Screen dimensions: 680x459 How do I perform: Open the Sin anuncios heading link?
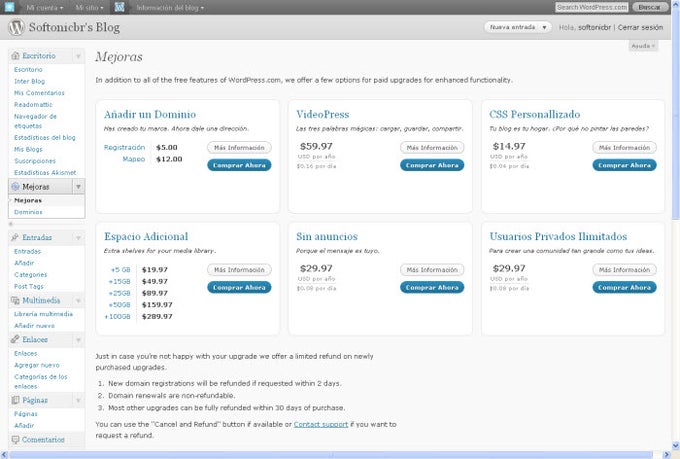point(327,236)
